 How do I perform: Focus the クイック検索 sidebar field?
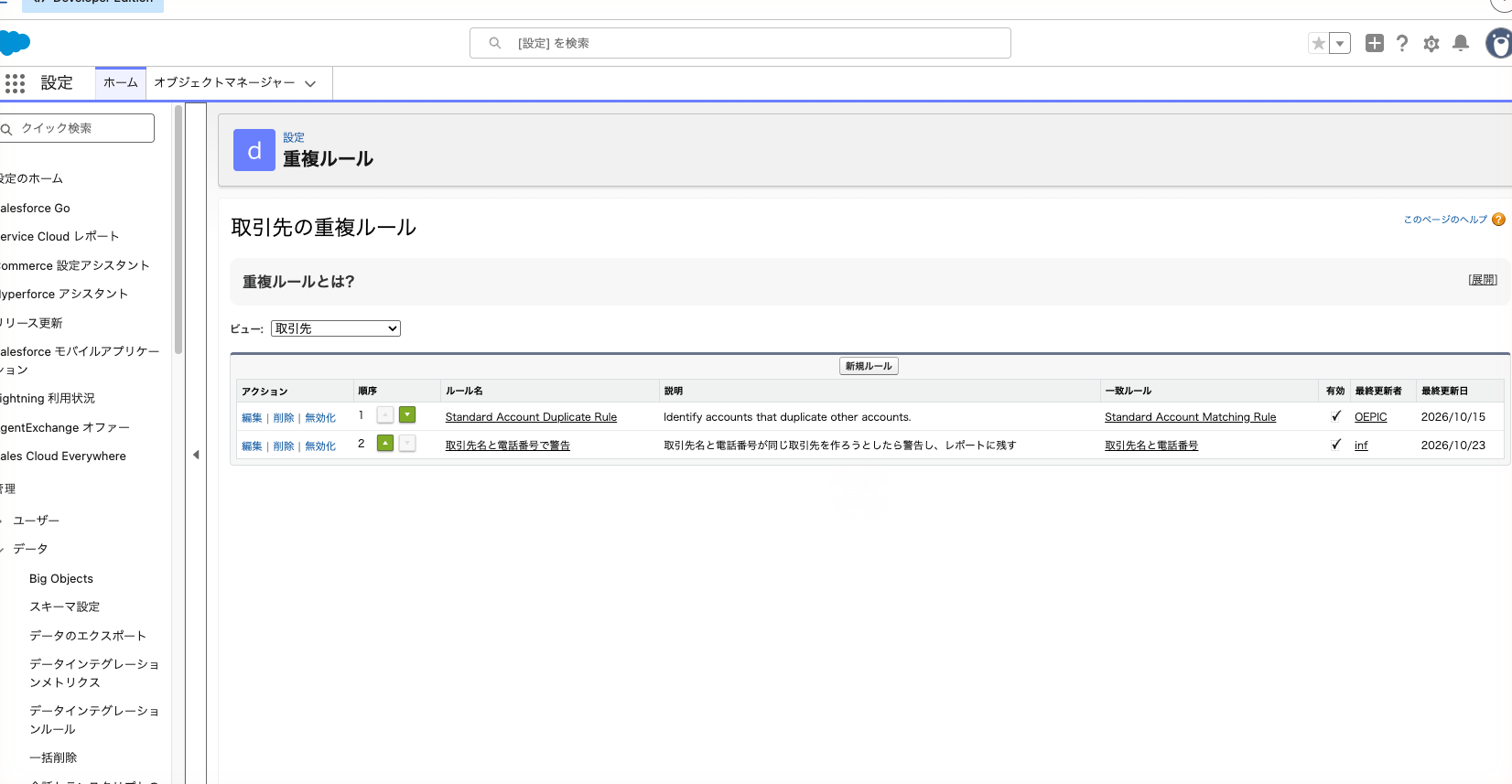click(x=77, y=128)
